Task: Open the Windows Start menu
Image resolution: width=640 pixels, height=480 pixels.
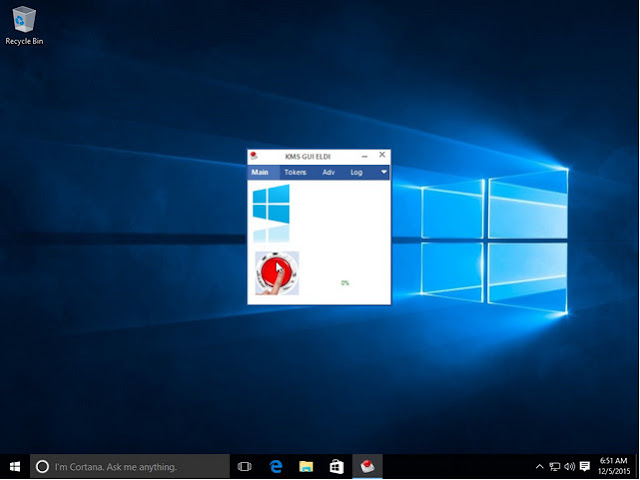Action: click(x=15, y=467)
